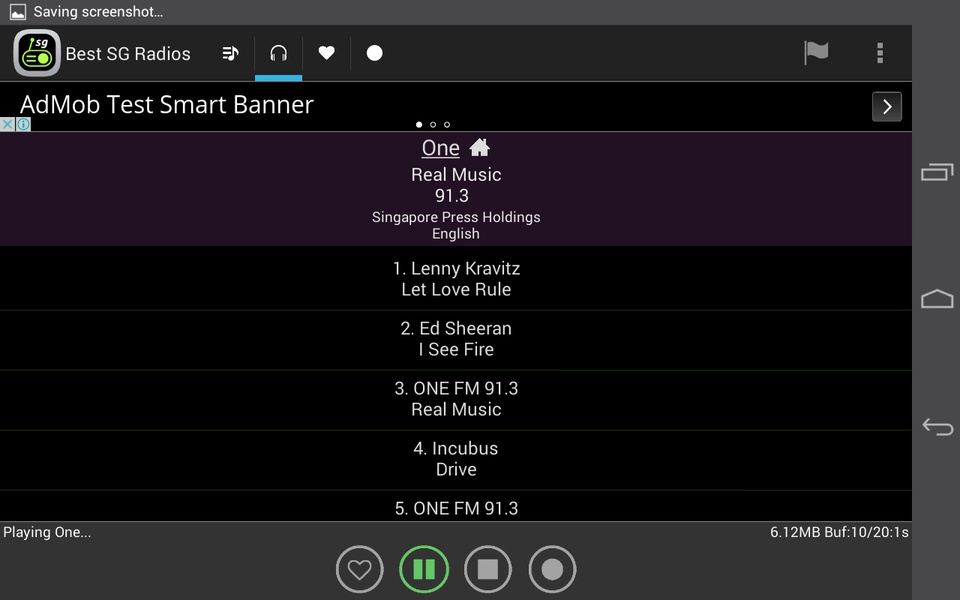
Task: Switch to the heart favorites tab
Action: tap(326, 53)
